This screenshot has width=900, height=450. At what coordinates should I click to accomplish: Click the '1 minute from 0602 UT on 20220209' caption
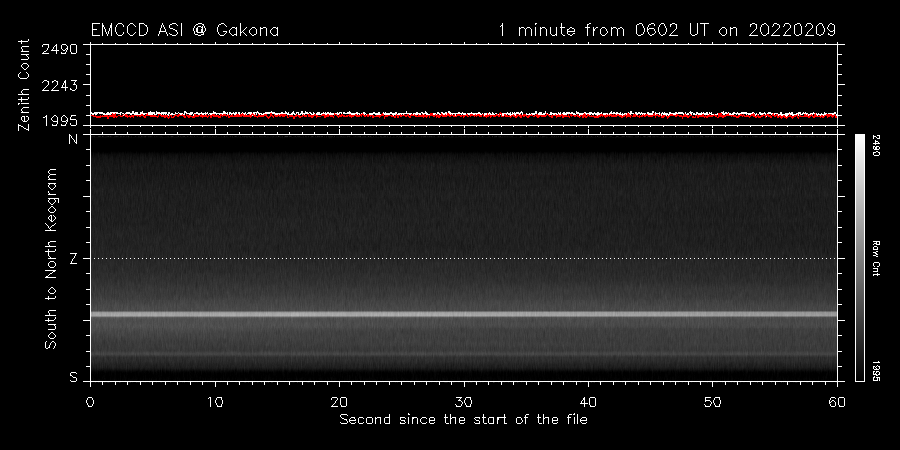click(667, 30)
